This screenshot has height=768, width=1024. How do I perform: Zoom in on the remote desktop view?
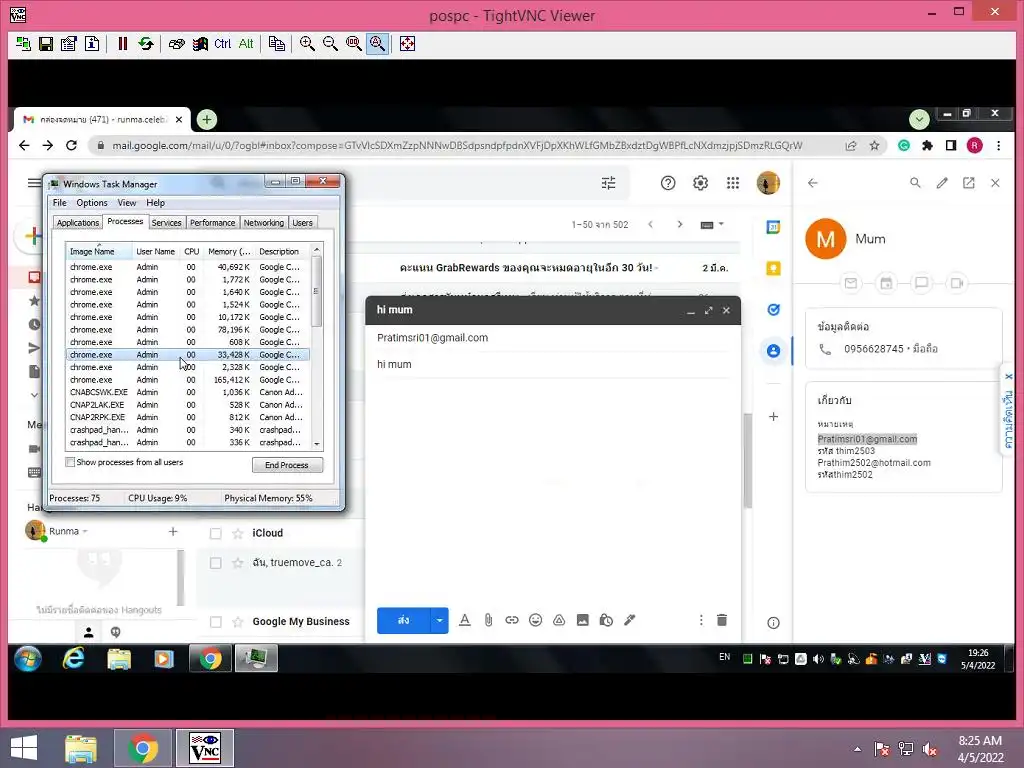pyautogui.click(x=307, y=44)
